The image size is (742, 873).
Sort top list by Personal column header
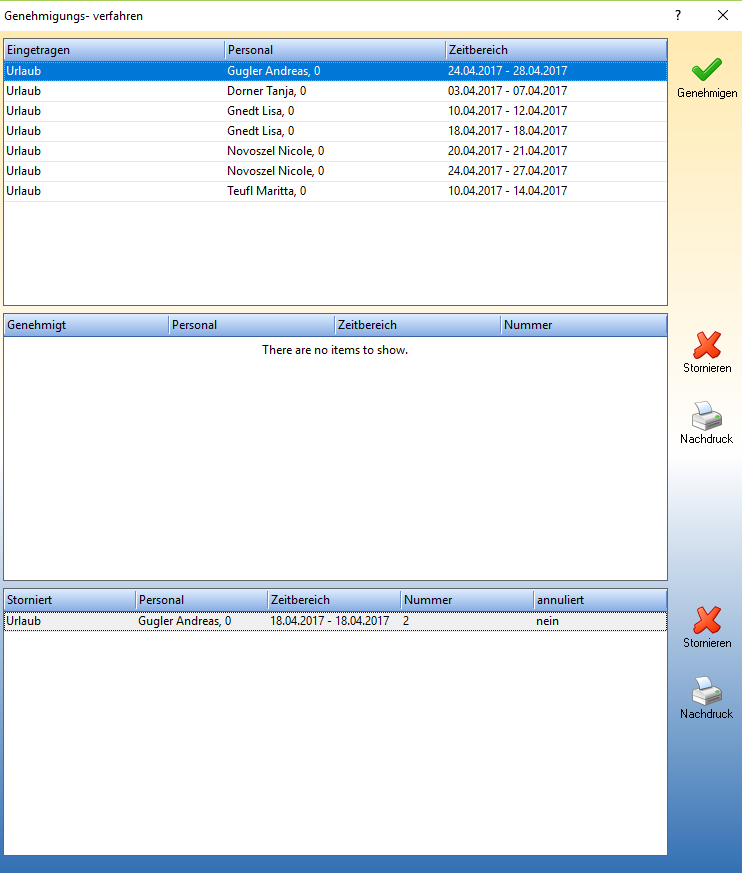335,50
